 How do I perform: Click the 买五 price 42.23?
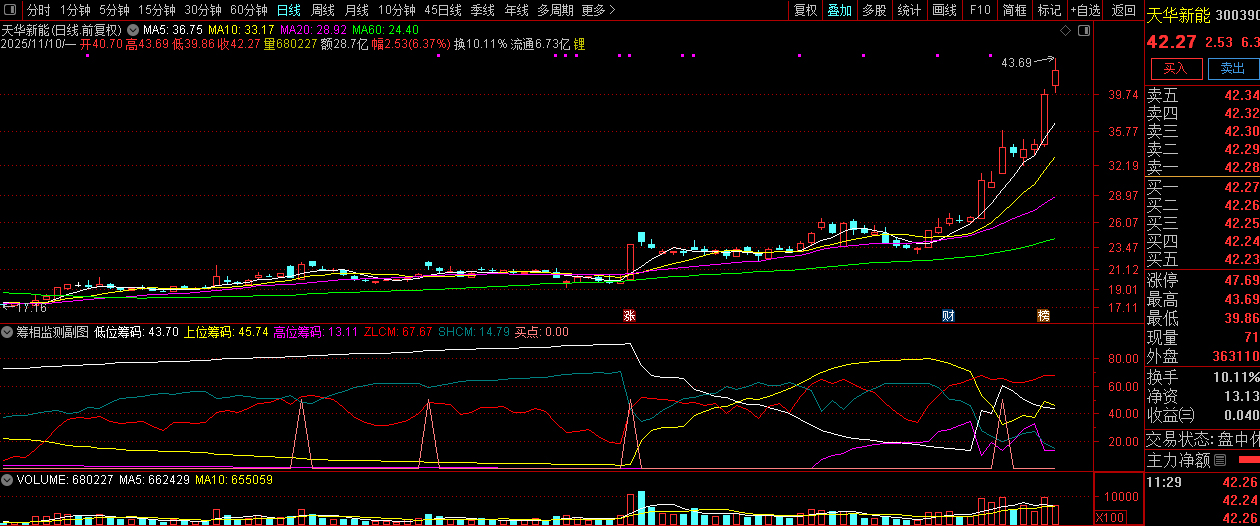(1241, 259)
